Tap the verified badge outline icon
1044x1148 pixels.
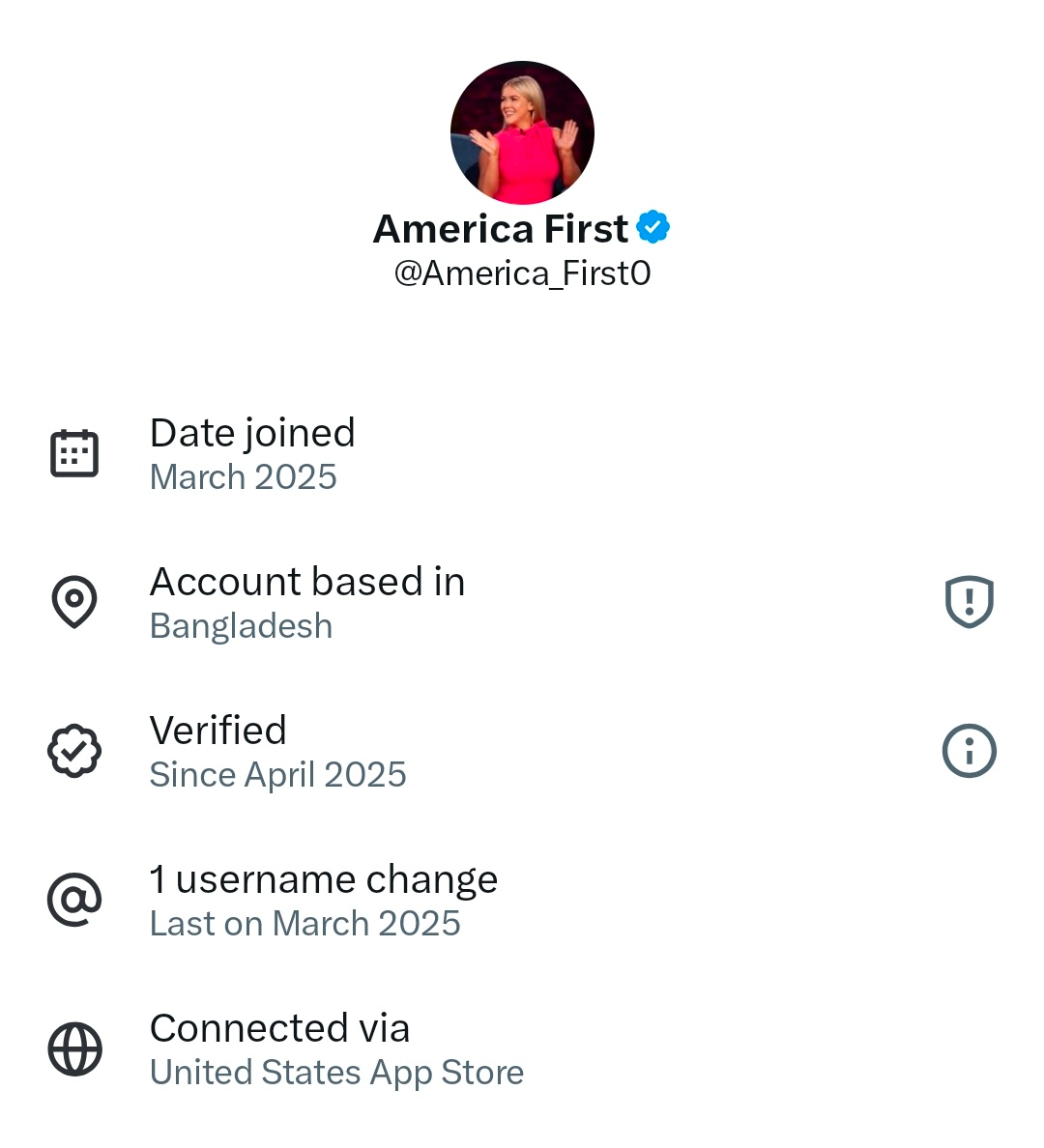(x=74, y=751)
